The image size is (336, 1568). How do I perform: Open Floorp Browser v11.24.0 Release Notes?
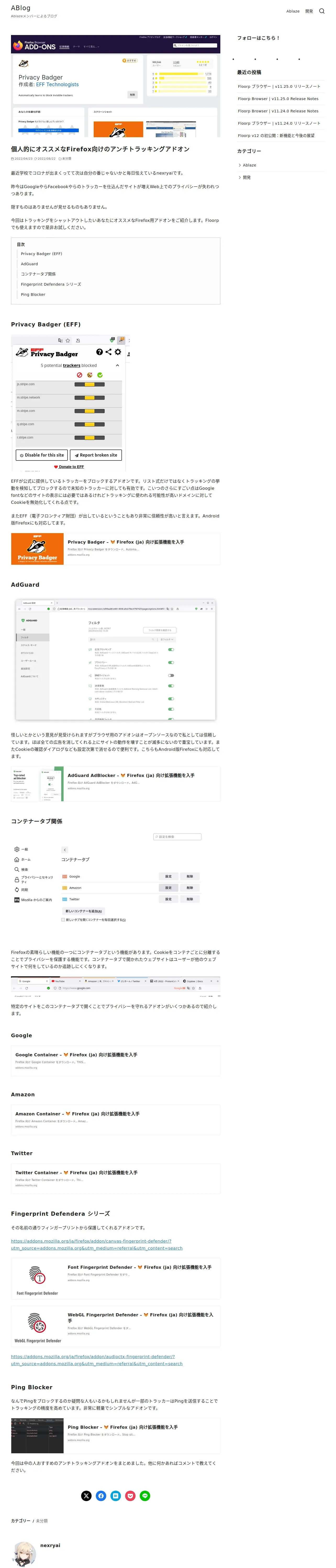pyautogui.click(x=278, y=111)
